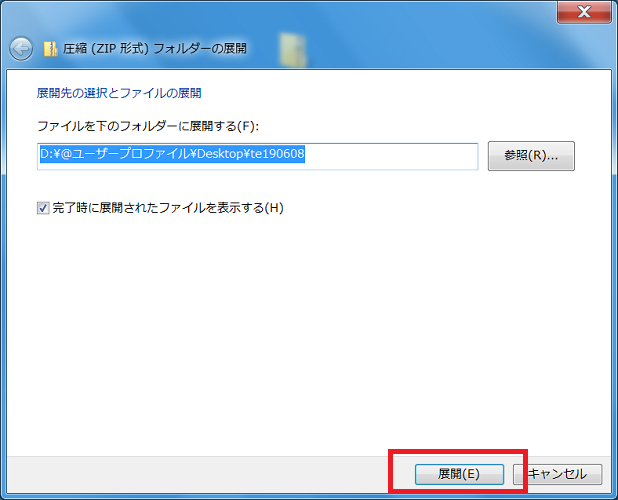Open the 参照(R)... browse dialog

(x=531, y=156)
